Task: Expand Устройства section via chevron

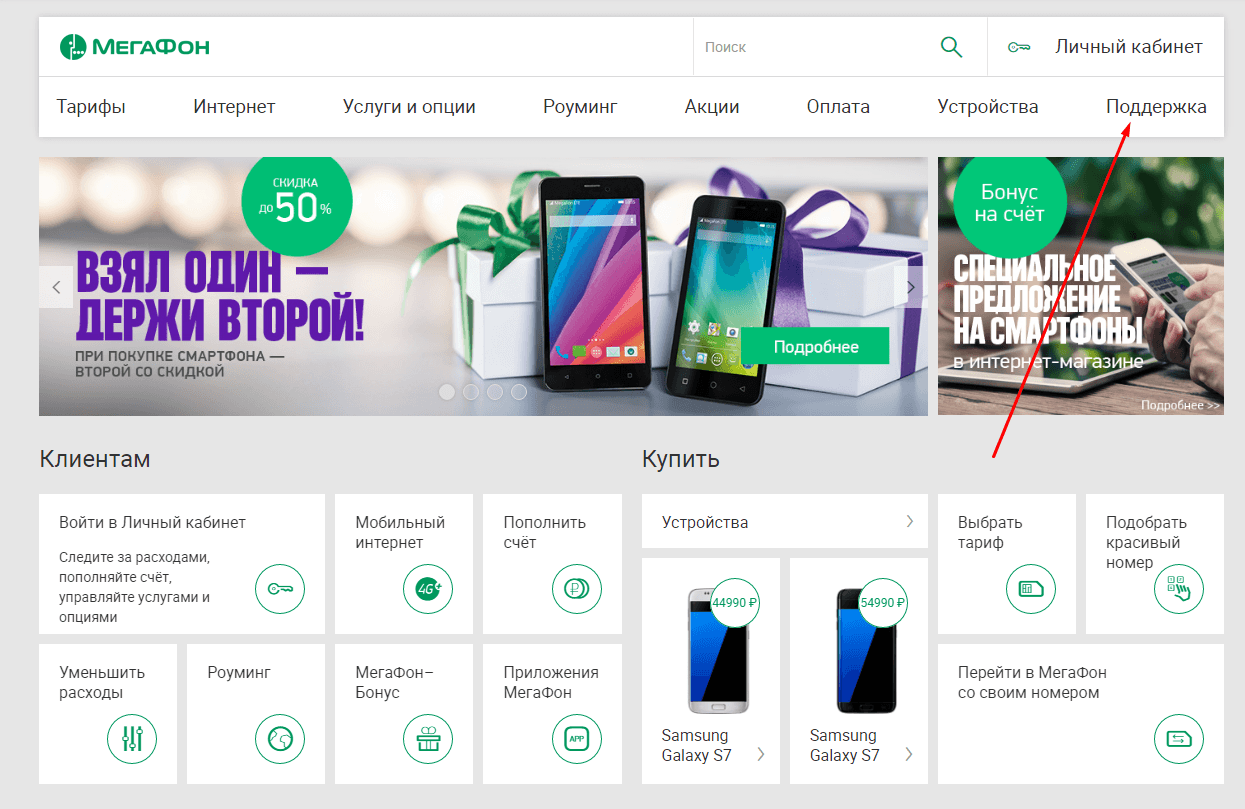Action: [910, 521]
